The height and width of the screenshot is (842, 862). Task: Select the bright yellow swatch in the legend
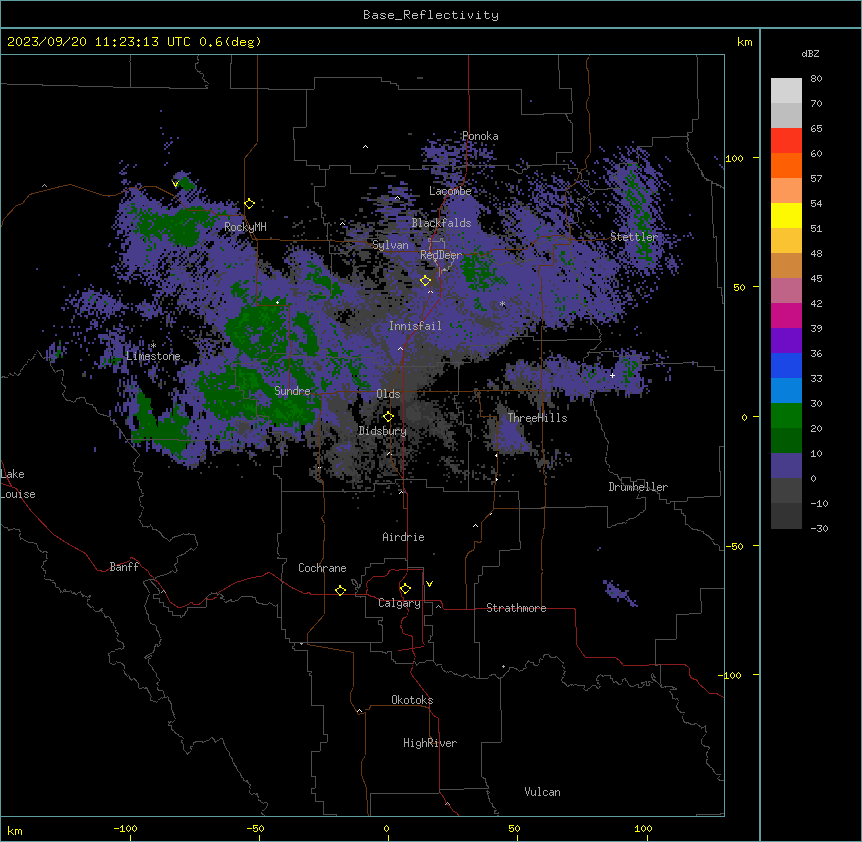pos(786,215)
